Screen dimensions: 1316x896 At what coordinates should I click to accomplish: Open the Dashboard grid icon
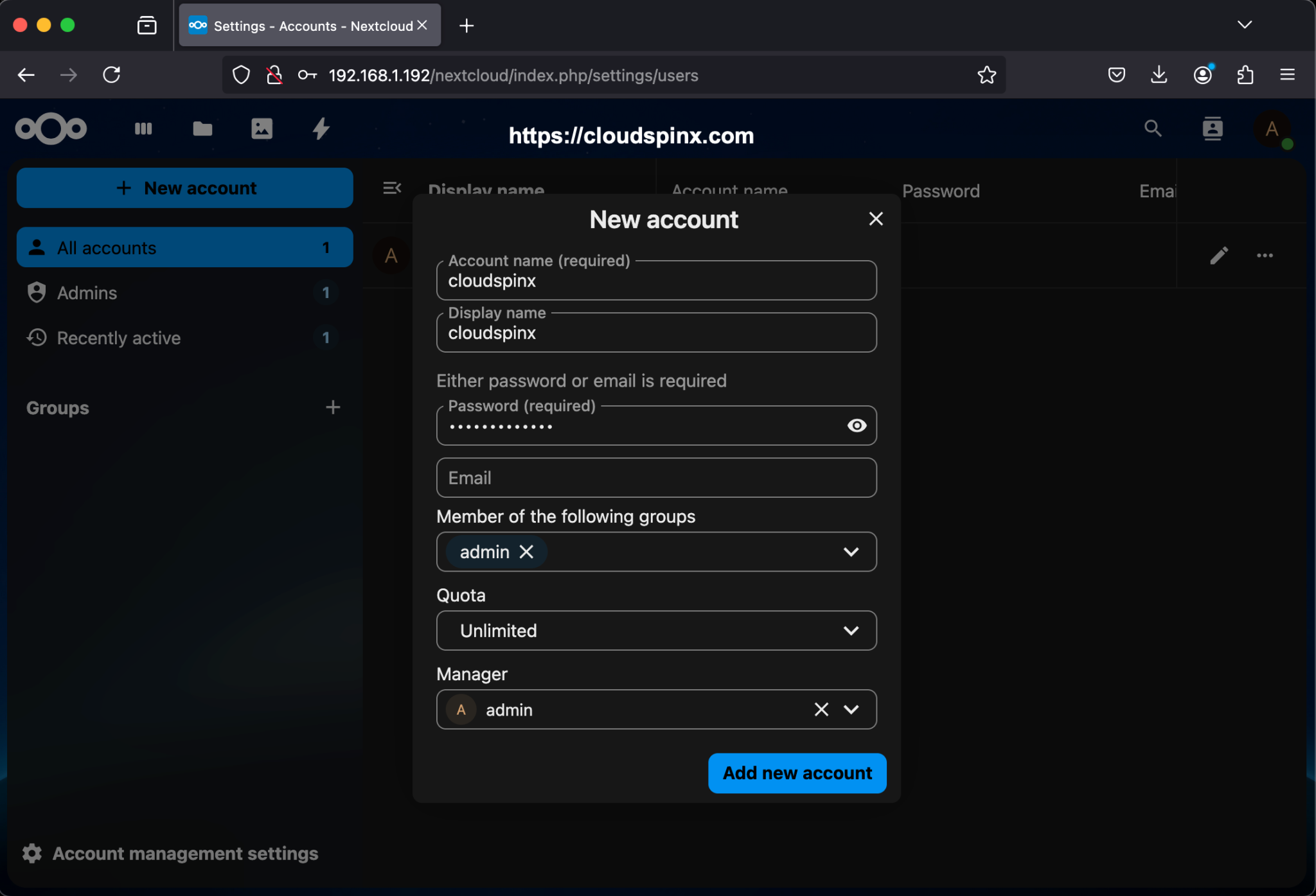click(x=143, y=128)
